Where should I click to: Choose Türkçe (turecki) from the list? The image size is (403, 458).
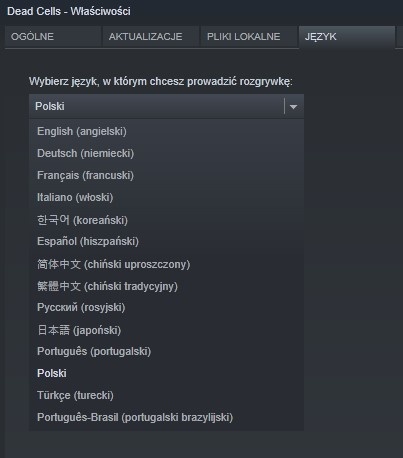[x=166, y=395]
